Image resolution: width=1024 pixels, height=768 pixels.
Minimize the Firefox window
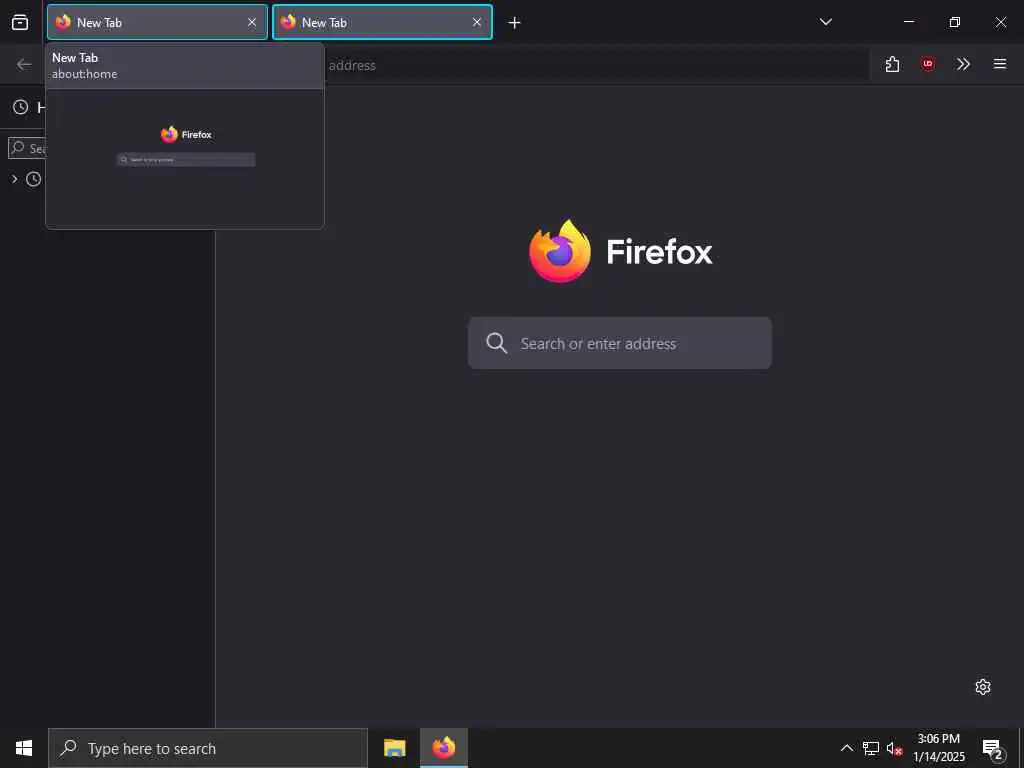click(x=908, y=22)
